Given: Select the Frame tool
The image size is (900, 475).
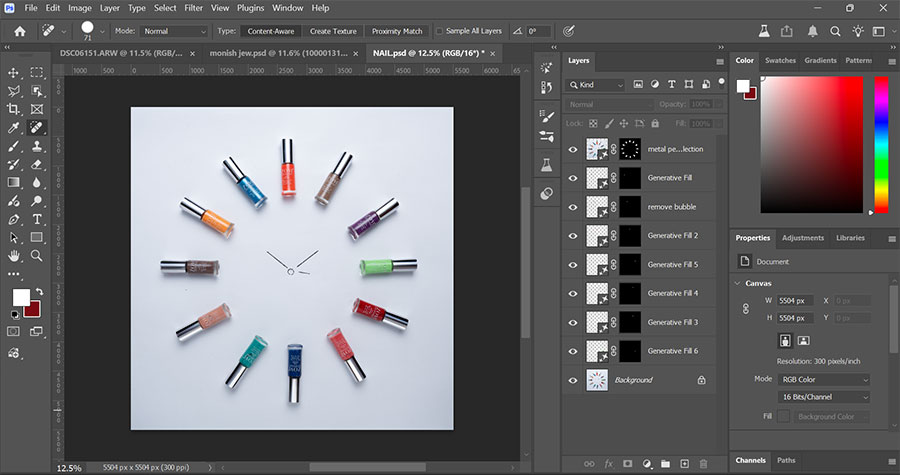Looking at the screenshot, I should click(x=37, y=109).
